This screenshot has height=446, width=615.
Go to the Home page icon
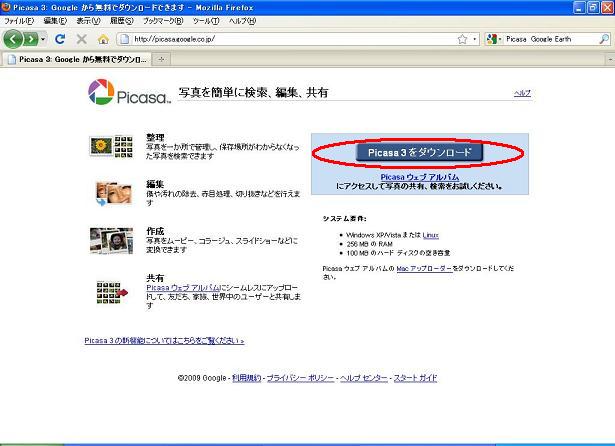pyautogui.click(x=103, y=39)
